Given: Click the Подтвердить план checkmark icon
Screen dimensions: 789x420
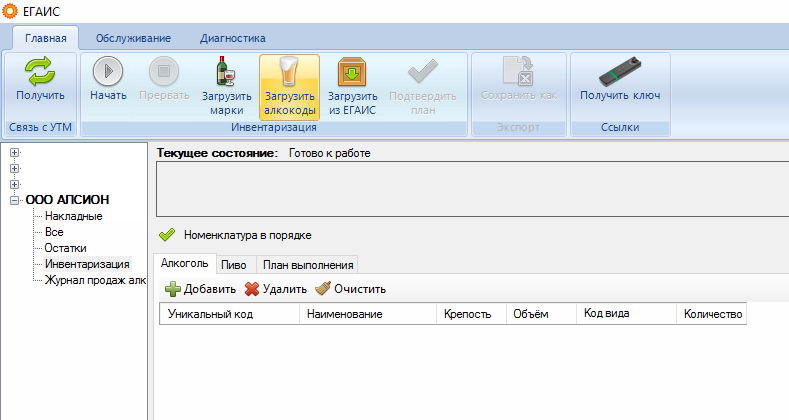Looking at the screenshot, I should pos(423,71).
